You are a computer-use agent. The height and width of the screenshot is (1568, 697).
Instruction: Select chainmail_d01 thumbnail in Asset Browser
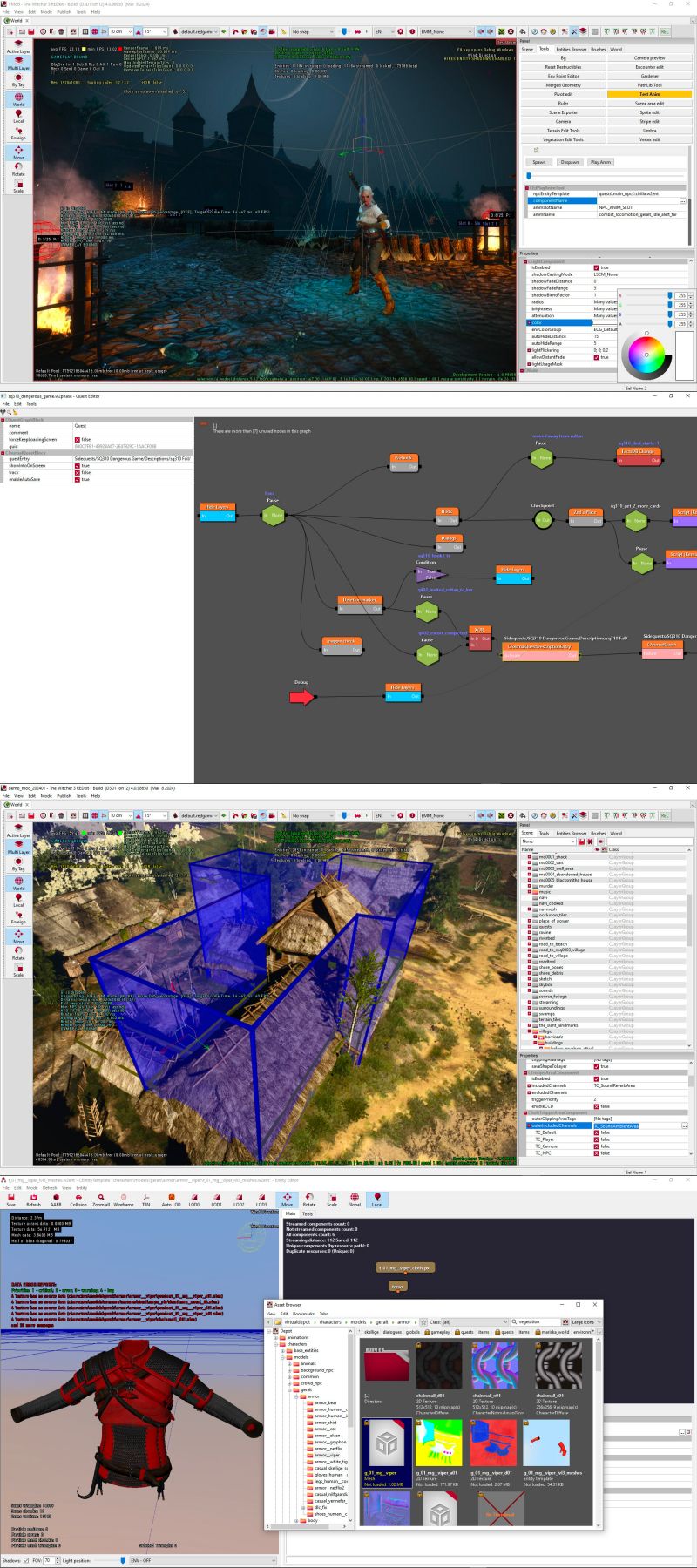click(437, 1365)
